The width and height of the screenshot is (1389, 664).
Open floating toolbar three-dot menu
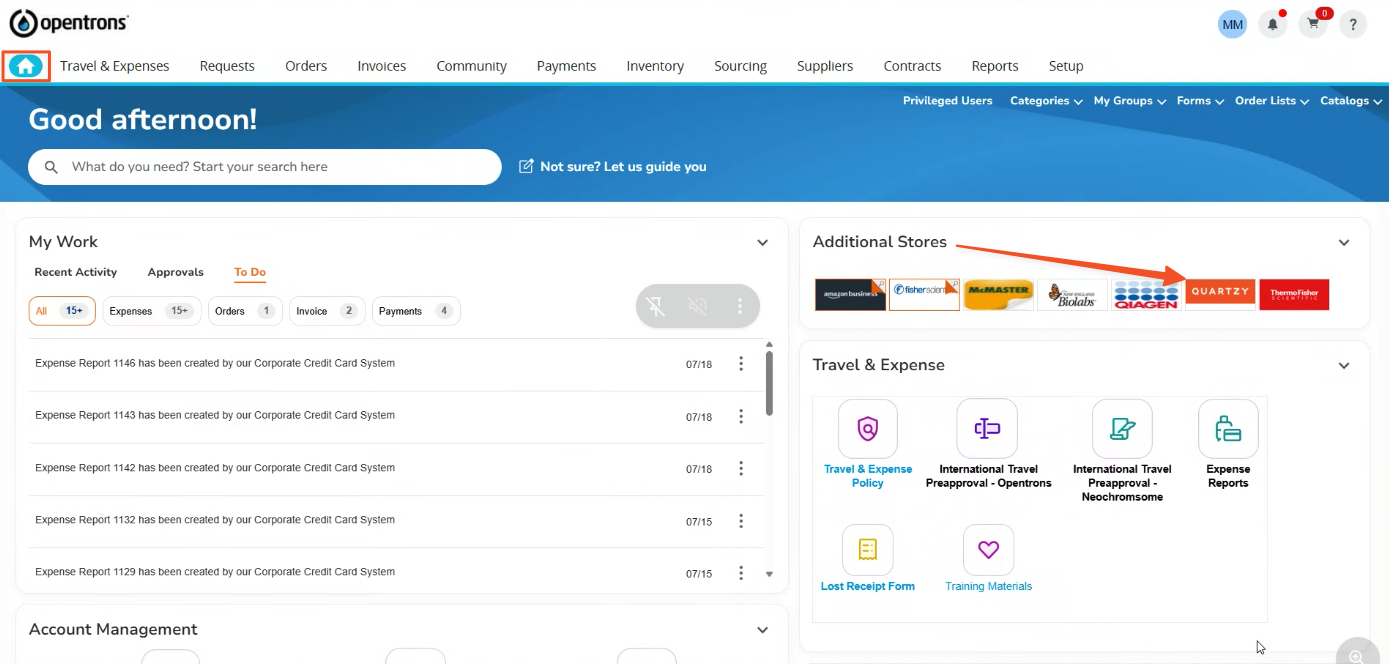[740, 306]
